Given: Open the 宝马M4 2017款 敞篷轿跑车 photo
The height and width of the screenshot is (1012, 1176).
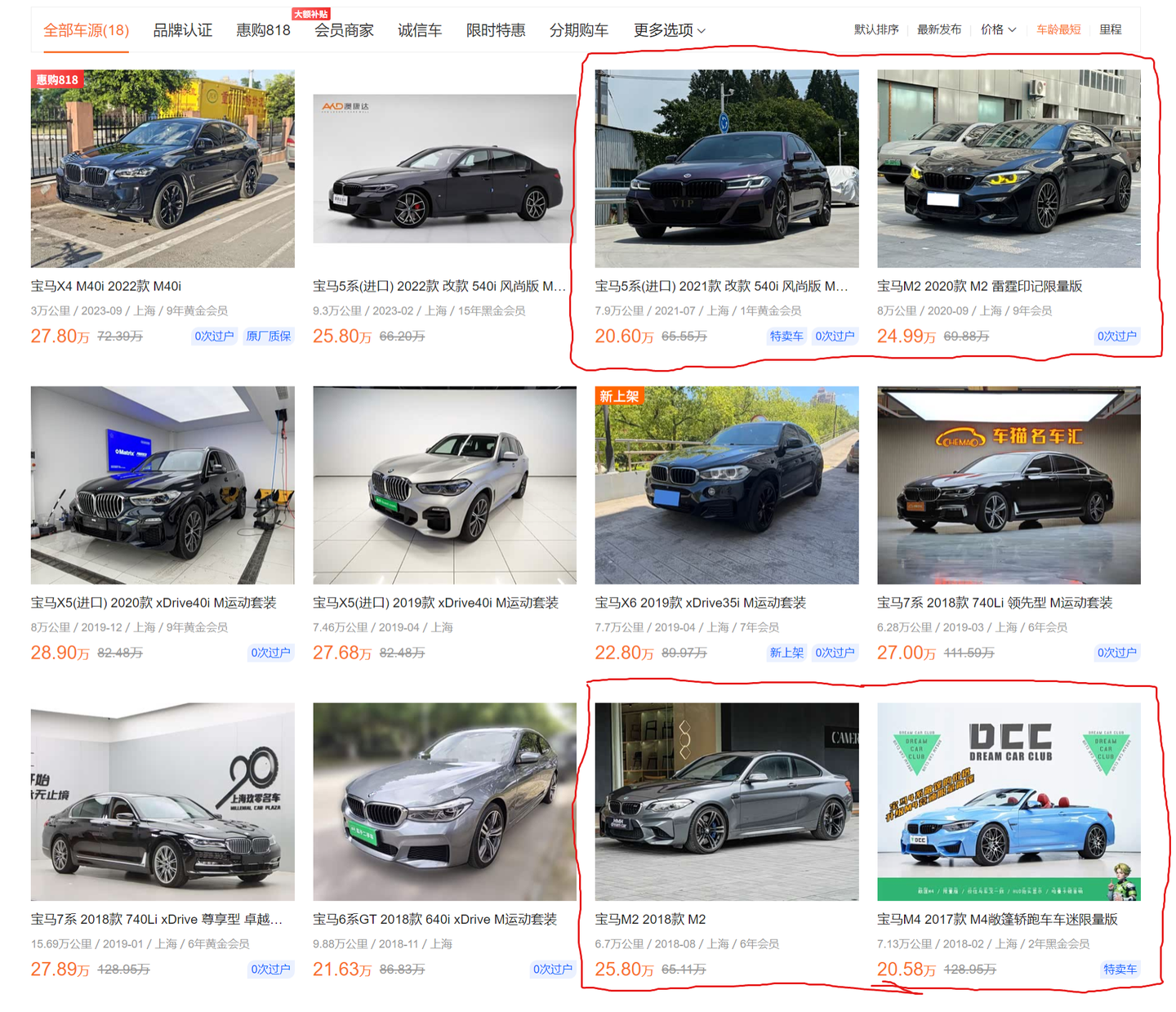Looking at the screenshot, I should coord(1009,802).
